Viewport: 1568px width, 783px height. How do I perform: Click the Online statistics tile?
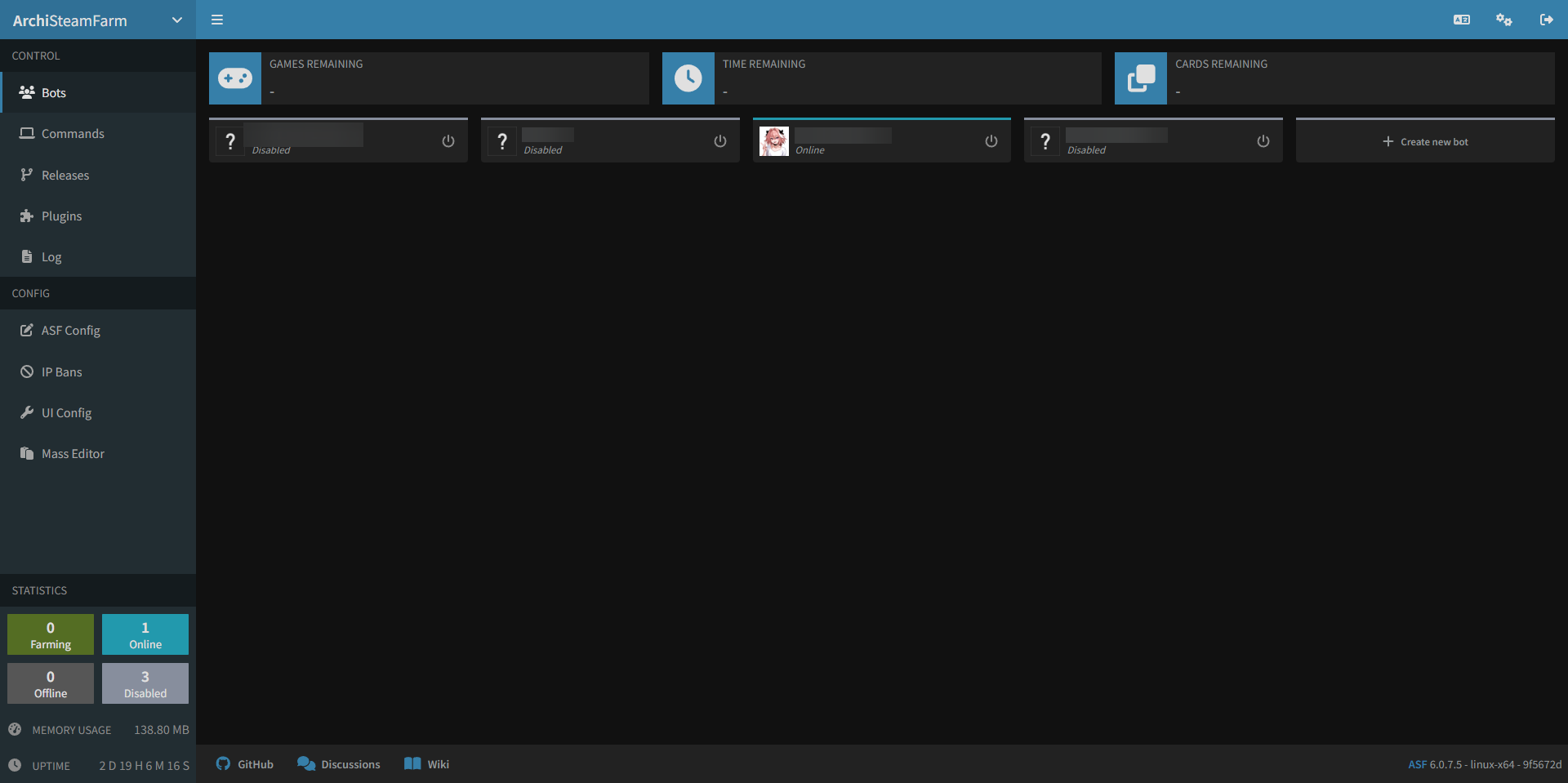click(x=145, y=634)
